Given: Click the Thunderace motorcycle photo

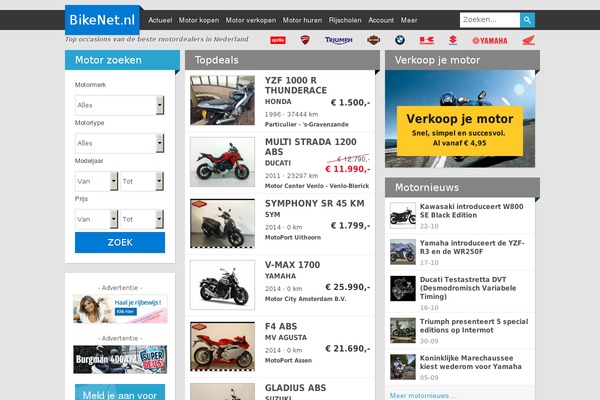Looking at the screenshot, I should pos(222,100).
